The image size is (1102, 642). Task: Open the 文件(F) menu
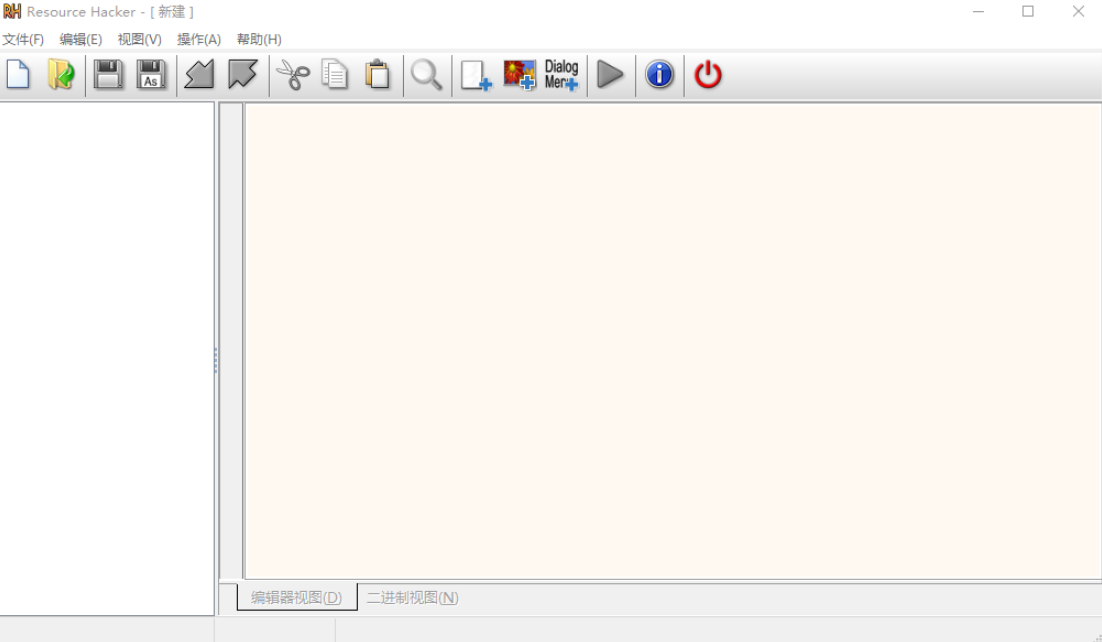23,40
